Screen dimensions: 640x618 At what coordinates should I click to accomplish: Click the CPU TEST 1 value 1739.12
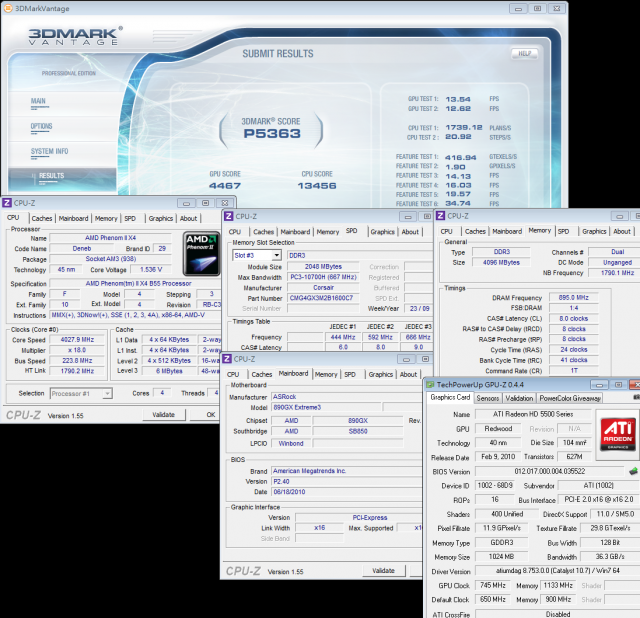pyautogui.click(x=464, y=128)
